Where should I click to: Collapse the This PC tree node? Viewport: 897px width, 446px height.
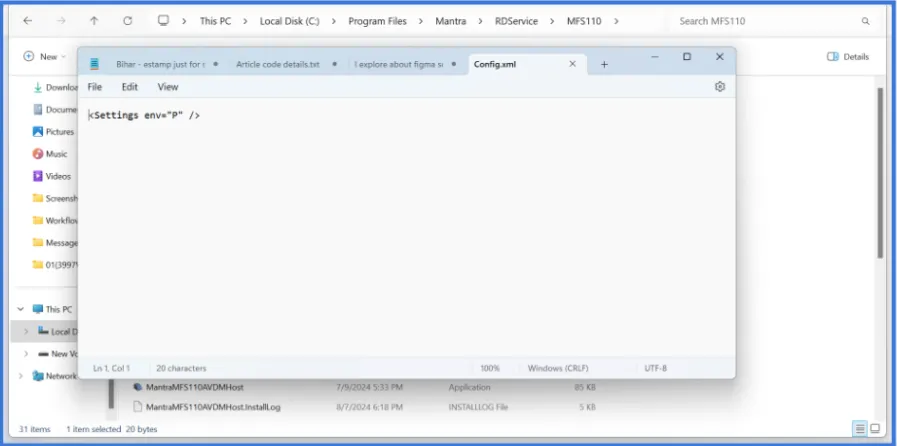(x=21, y=309)
